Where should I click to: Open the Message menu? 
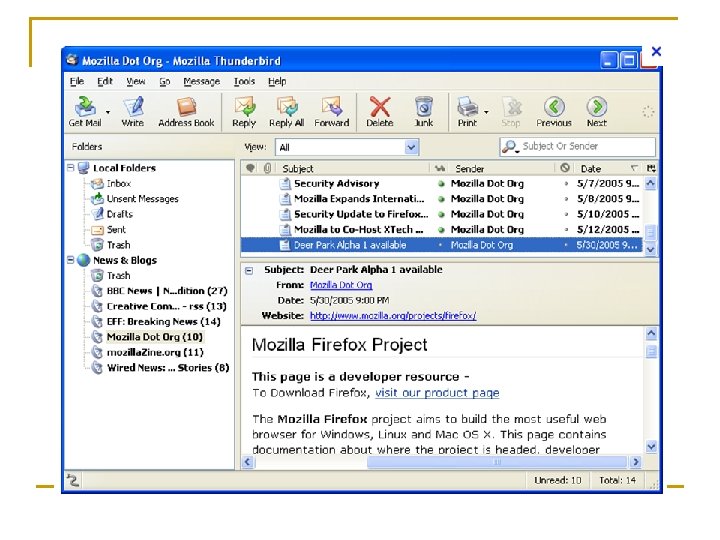202,81
